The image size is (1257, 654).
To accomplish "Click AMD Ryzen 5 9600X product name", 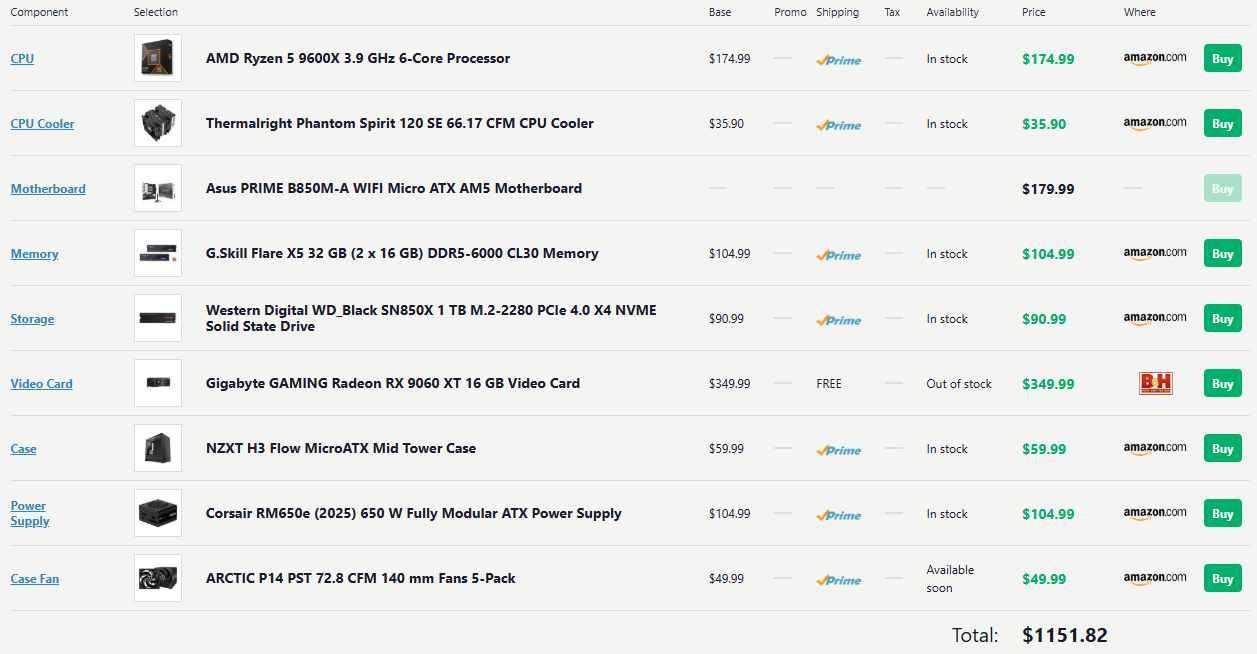I will point(358,58).
